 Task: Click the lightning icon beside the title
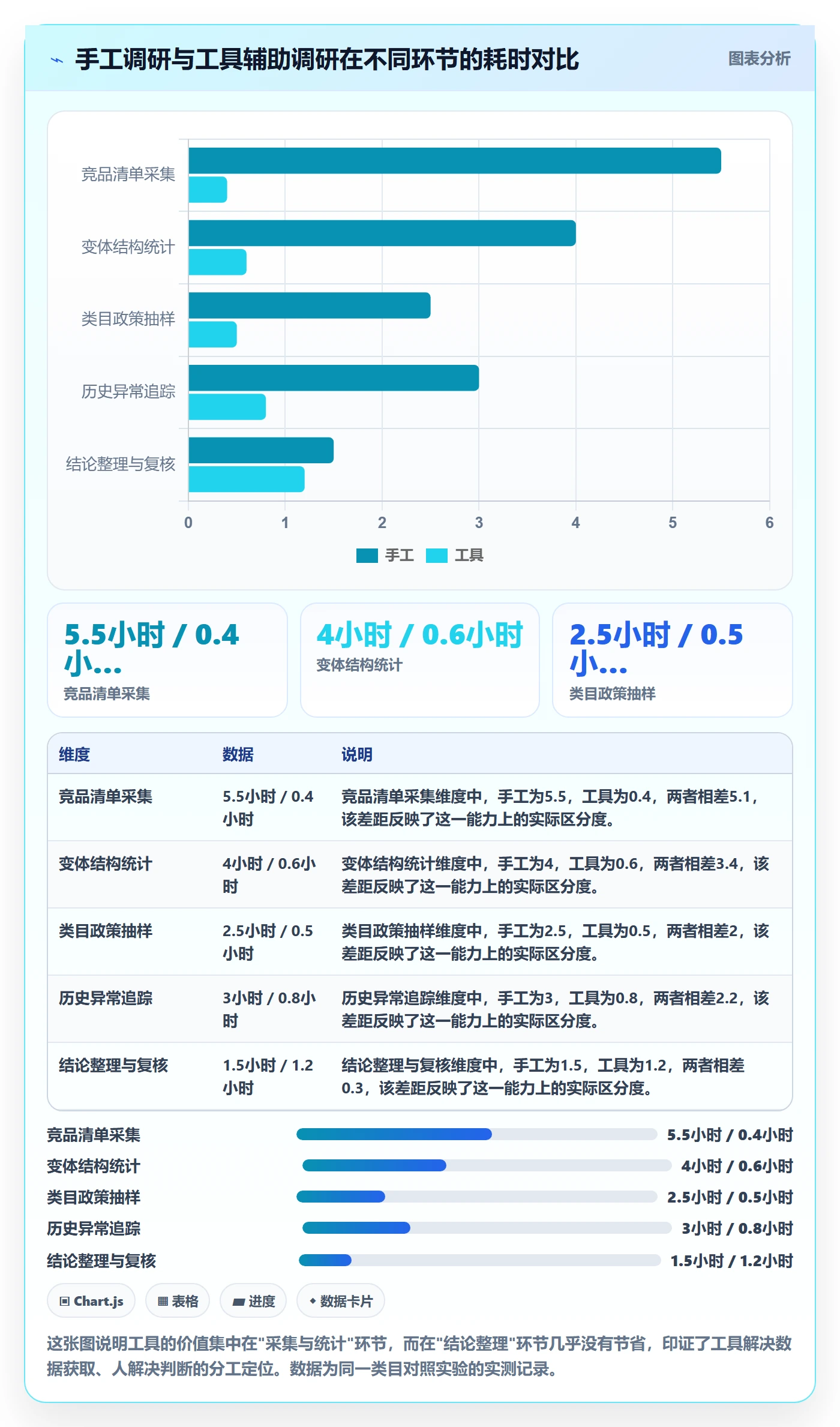[57, 59]
